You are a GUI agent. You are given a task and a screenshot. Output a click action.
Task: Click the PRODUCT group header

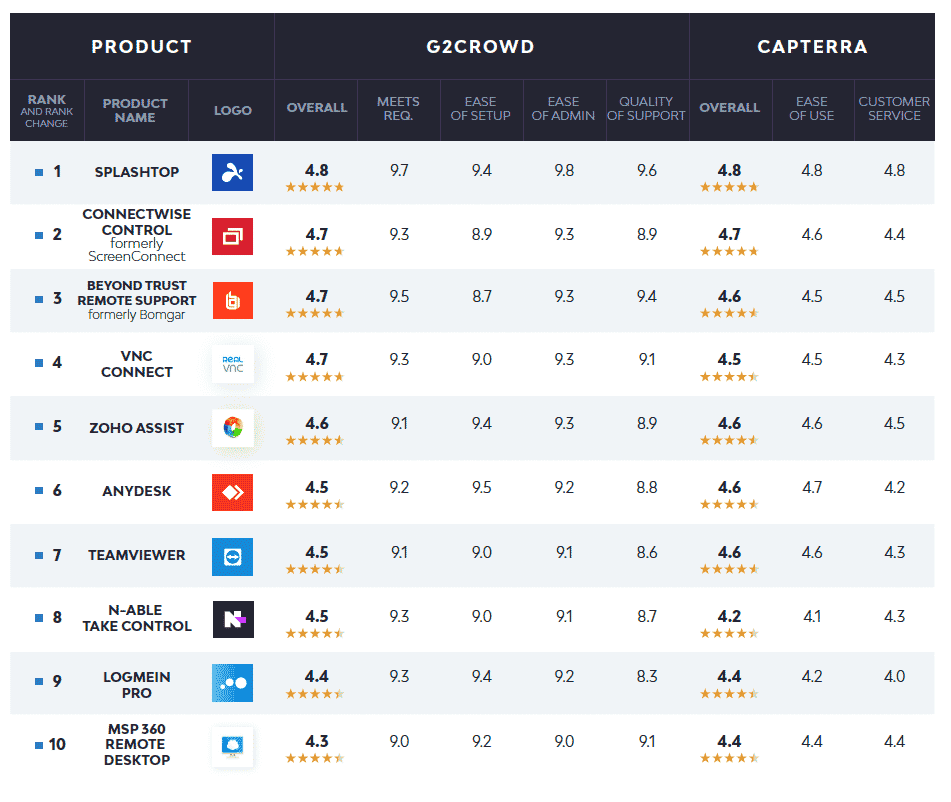click(x=141, y=47)
